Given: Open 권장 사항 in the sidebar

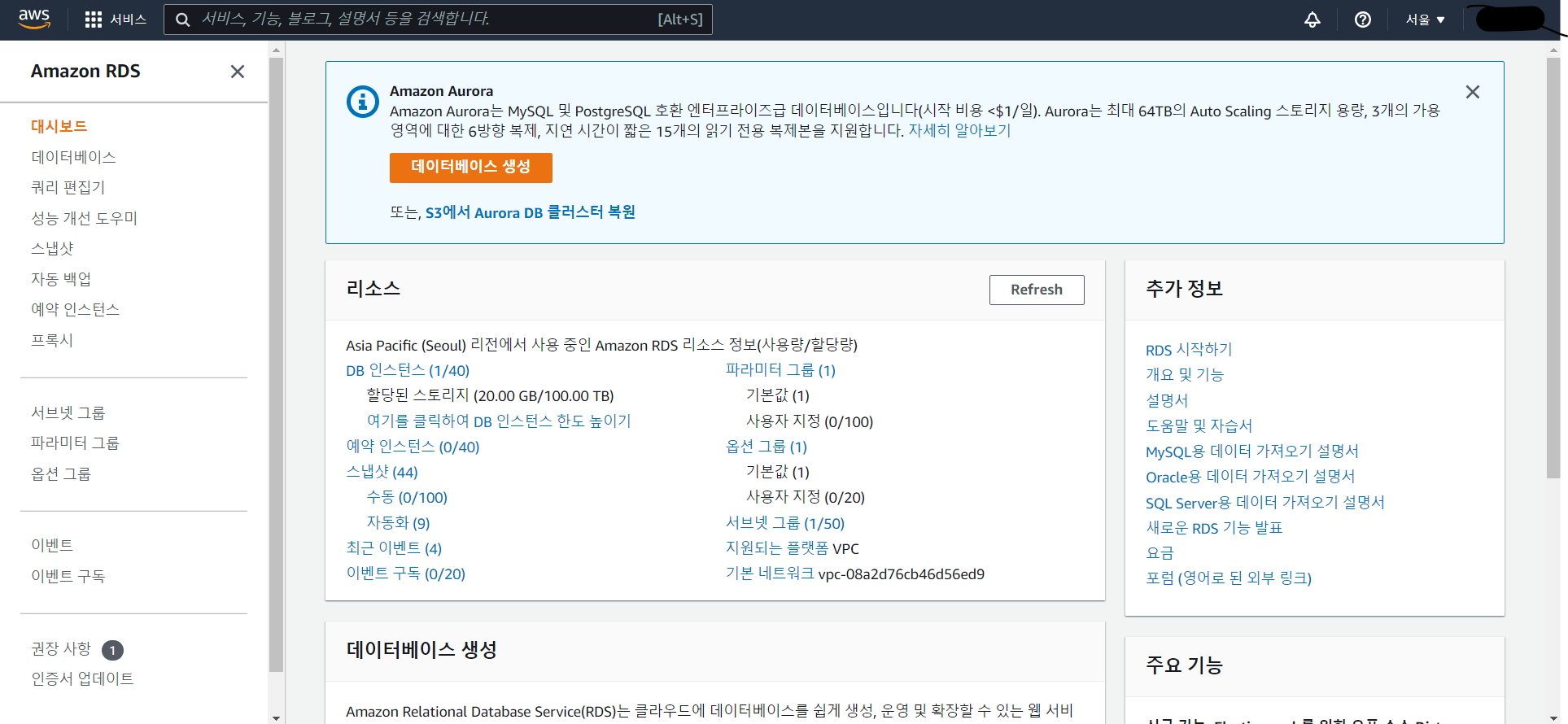Looking at the screenshot, I should pos(61,648).
